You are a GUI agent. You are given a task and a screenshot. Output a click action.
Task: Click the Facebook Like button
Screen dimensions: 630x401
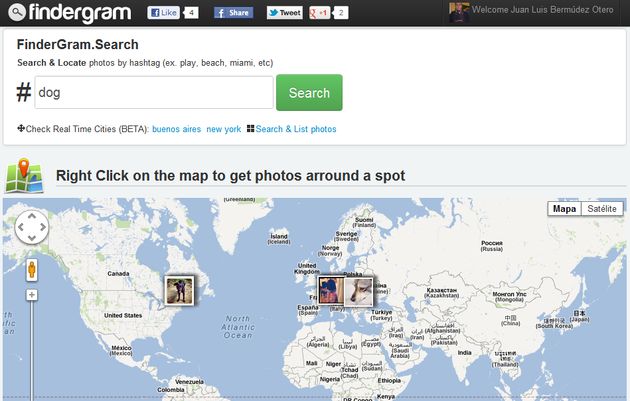(x=163, y=12)
